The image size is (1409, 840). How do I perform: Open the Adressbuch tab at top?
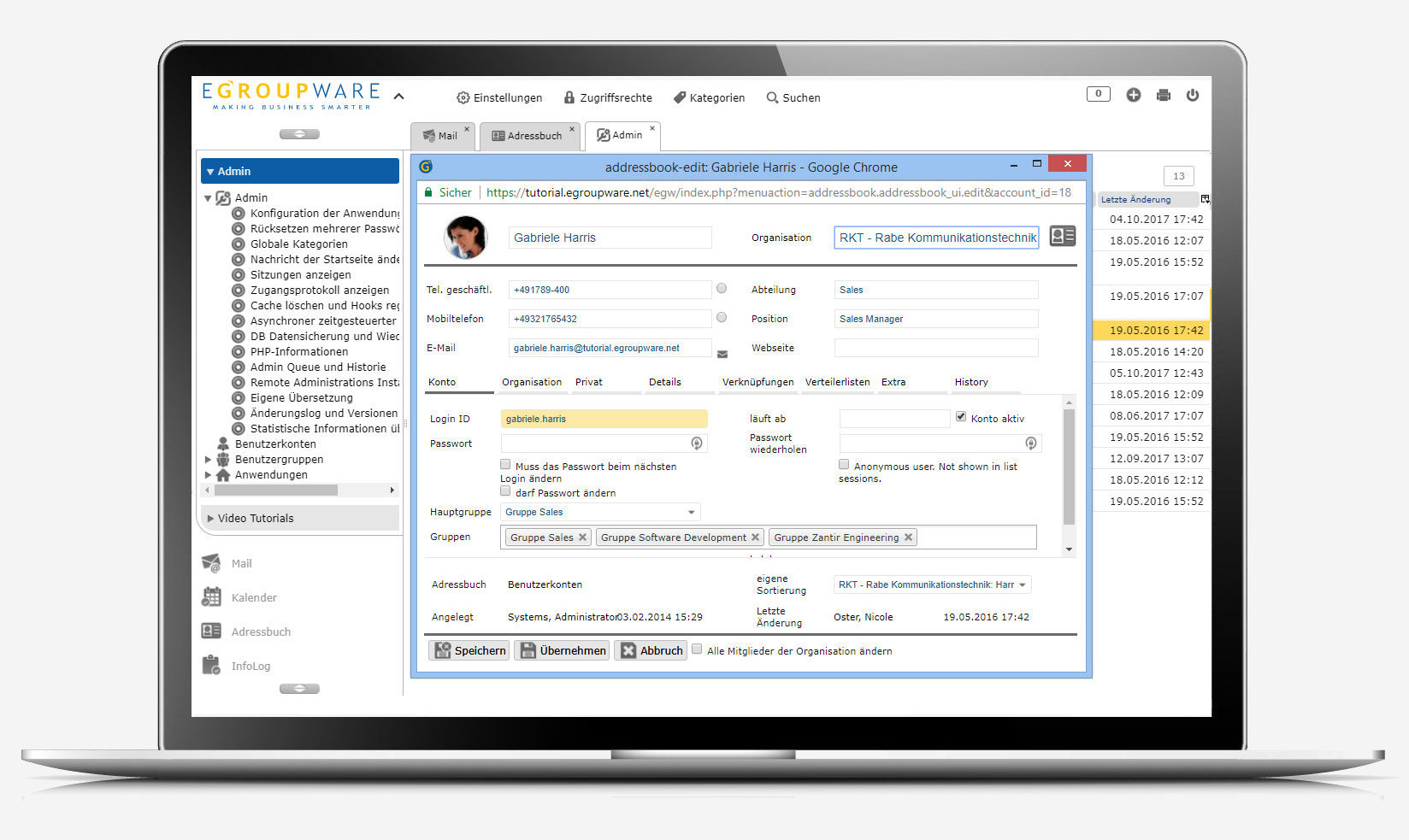click(x=528, y=135)
